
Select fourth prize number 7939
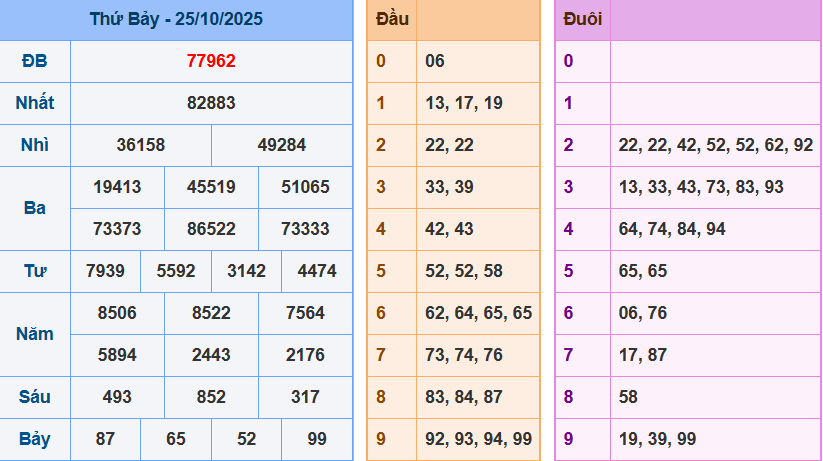pyautogui.click(x=106, y=270)
